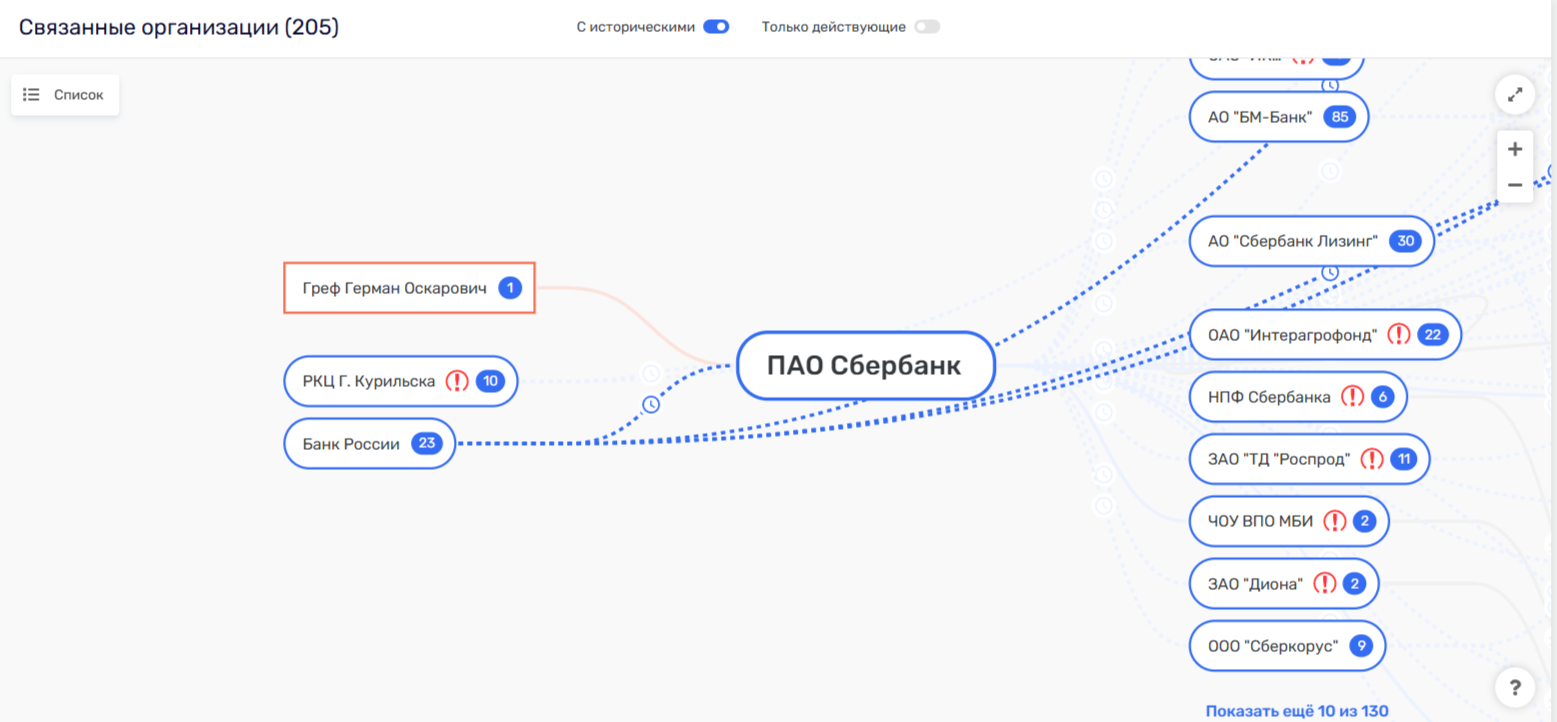Expand badge 11 on ЗАО "ТД "Роспрод"
The image size is (1557, 722).
(1404, 459)
